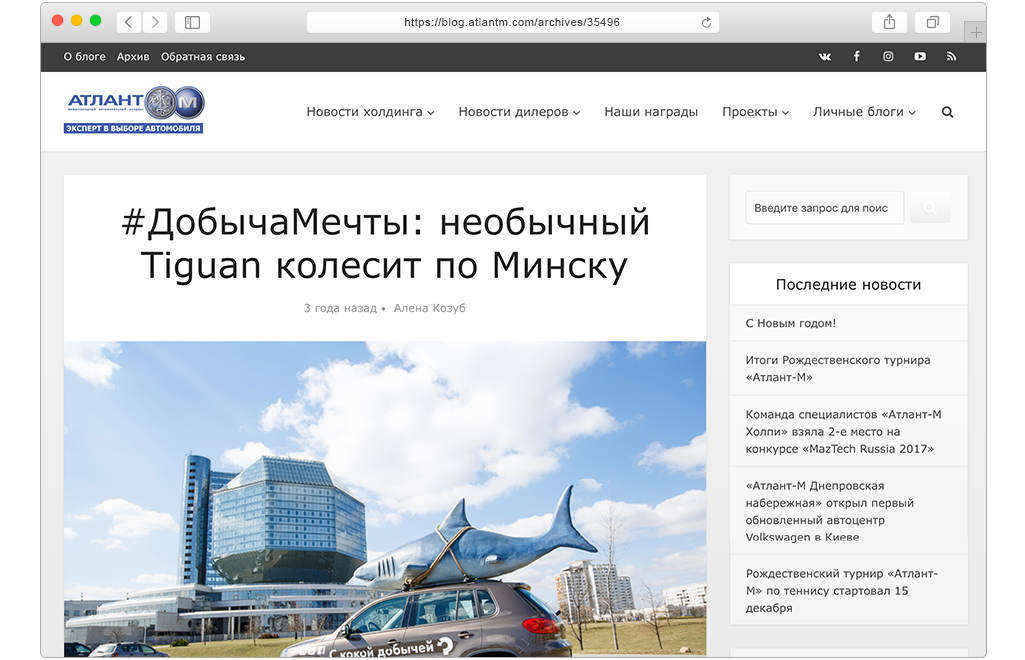Submit search with the sidebar search button

click(x=930, y=208)
